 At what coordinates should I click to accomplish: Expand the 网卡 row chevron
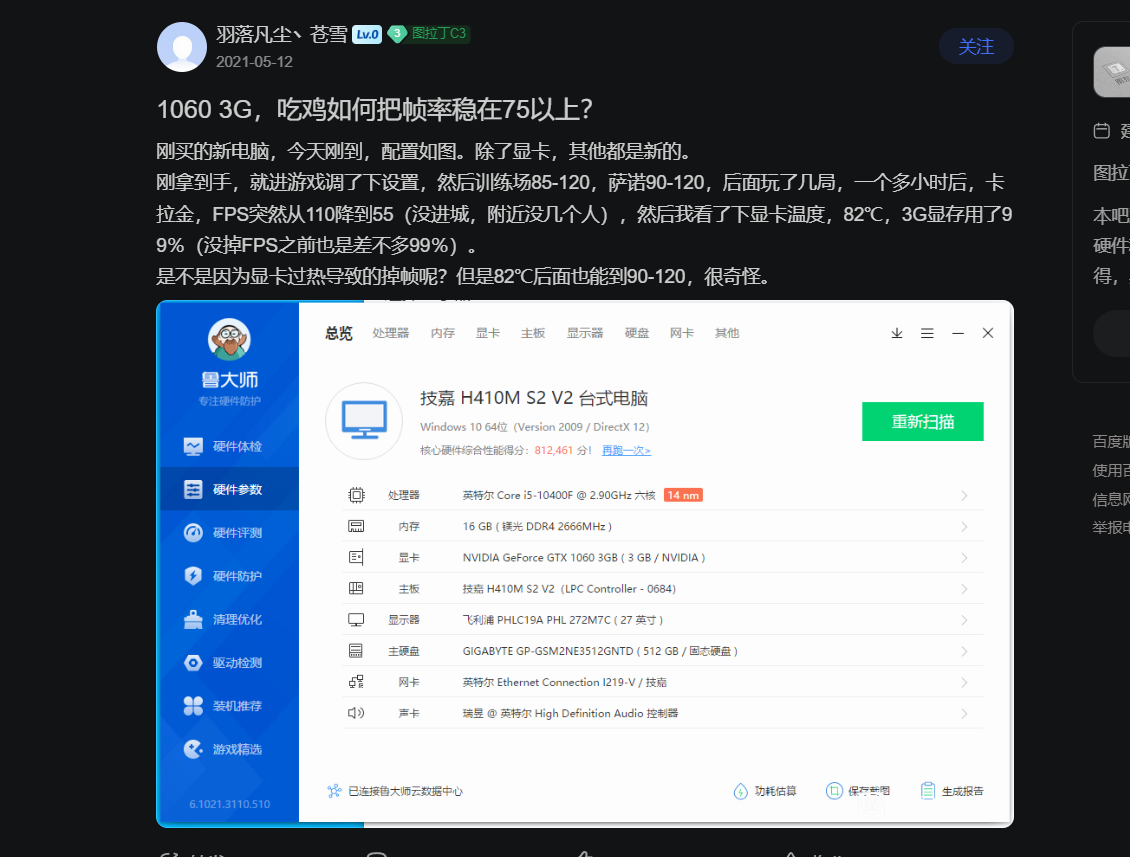(964, 683)
